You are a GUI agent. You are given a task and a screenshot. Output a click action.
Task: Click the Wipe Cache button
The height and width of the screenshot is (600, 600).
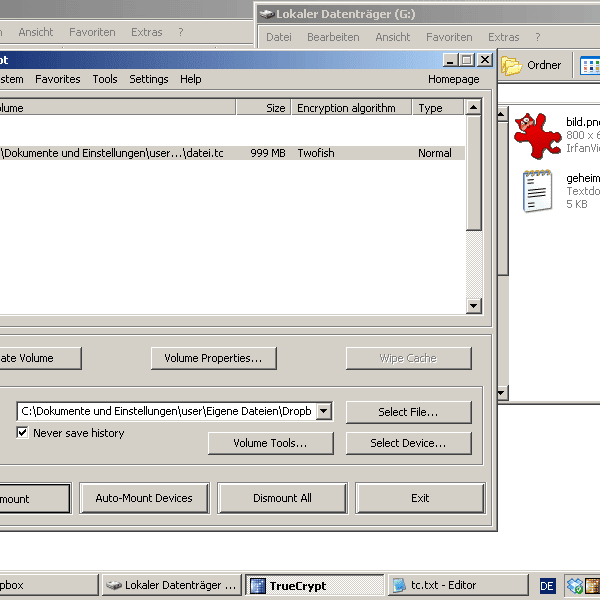pos(408,358)
